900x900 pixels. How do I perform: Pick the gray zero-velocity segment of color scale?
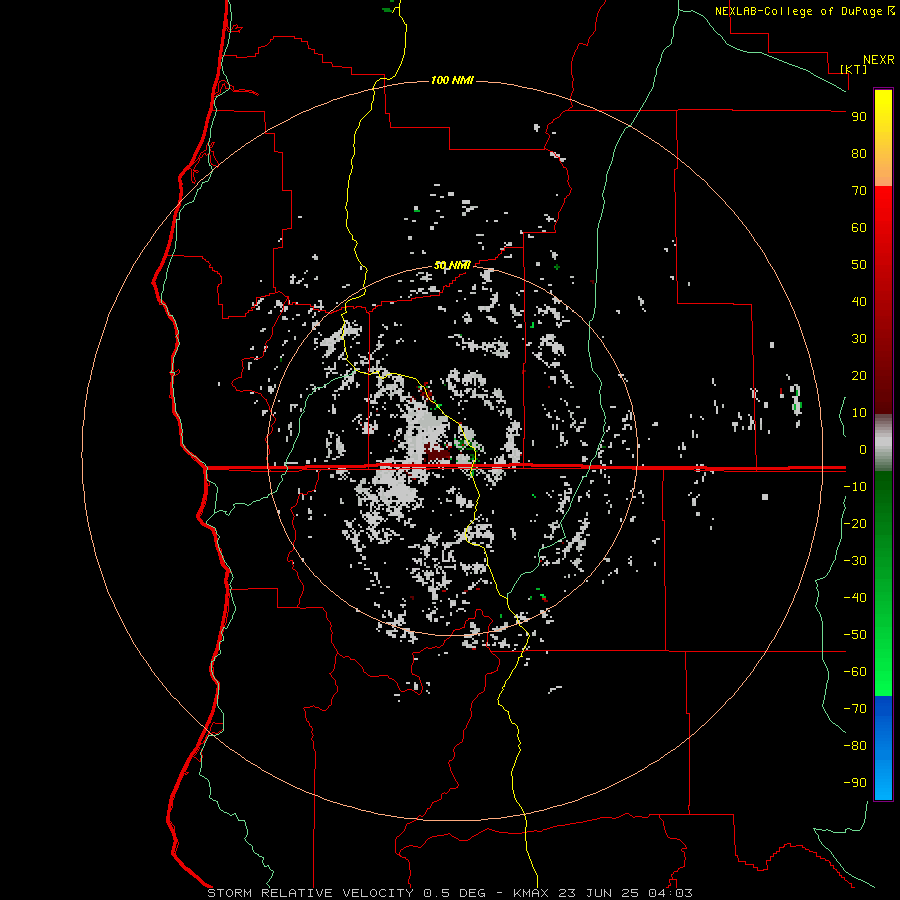[883, 443]
